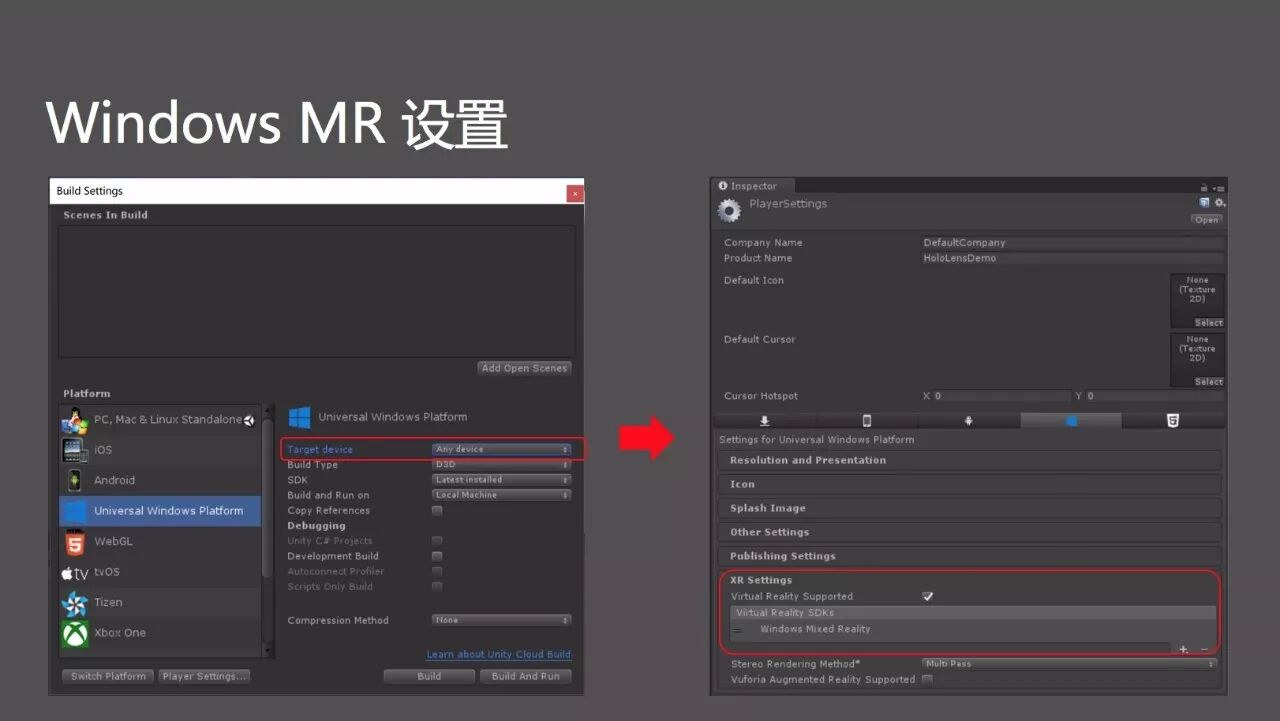
Task: Open the Target device dropdown
Action: [x=502, y=450]
